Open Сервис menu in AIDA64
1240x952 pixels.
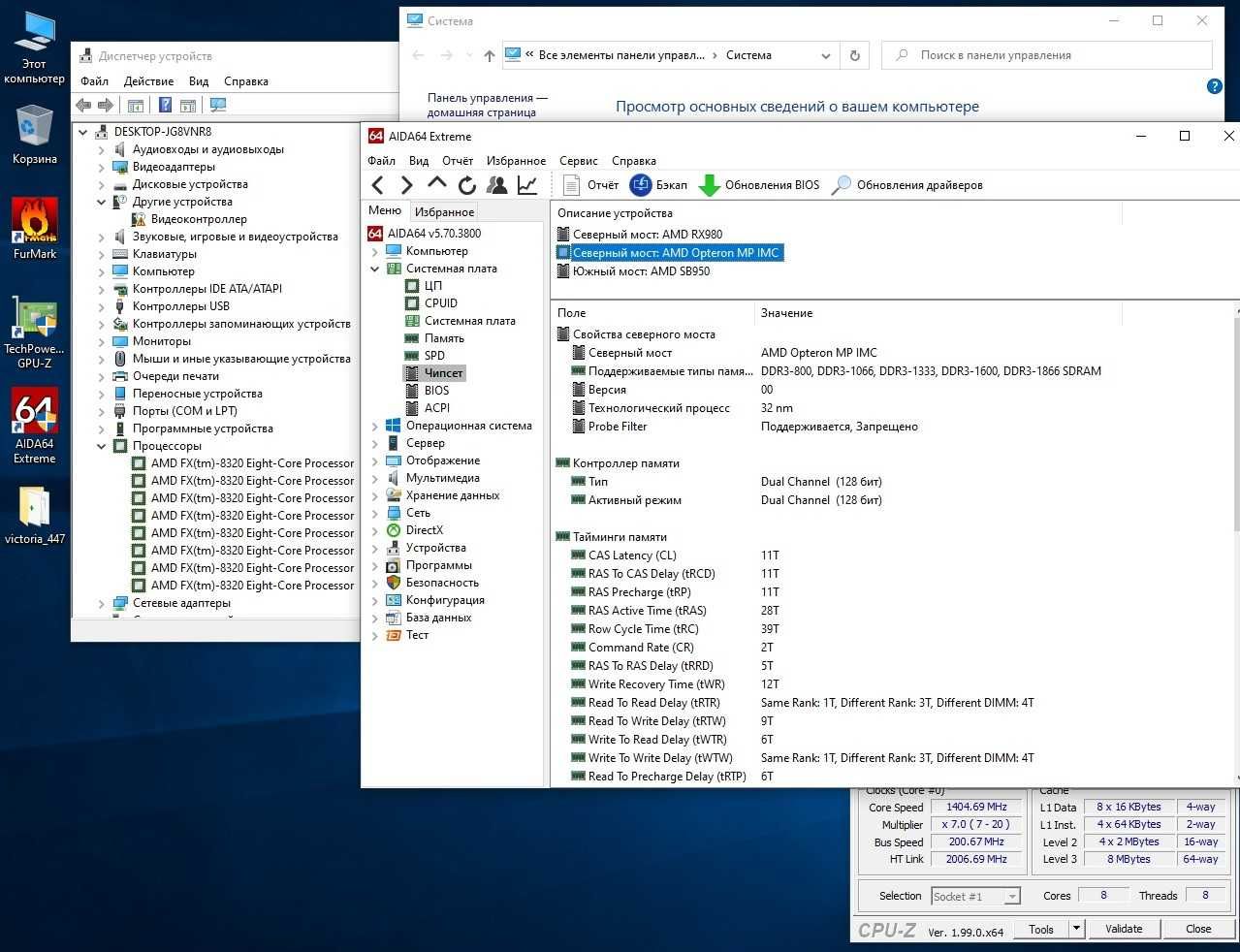pos(578,161)
